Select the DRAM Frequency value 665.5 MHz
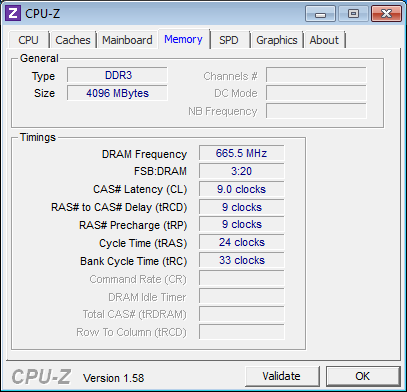The image size is (407, 392). tap(242, 153)
